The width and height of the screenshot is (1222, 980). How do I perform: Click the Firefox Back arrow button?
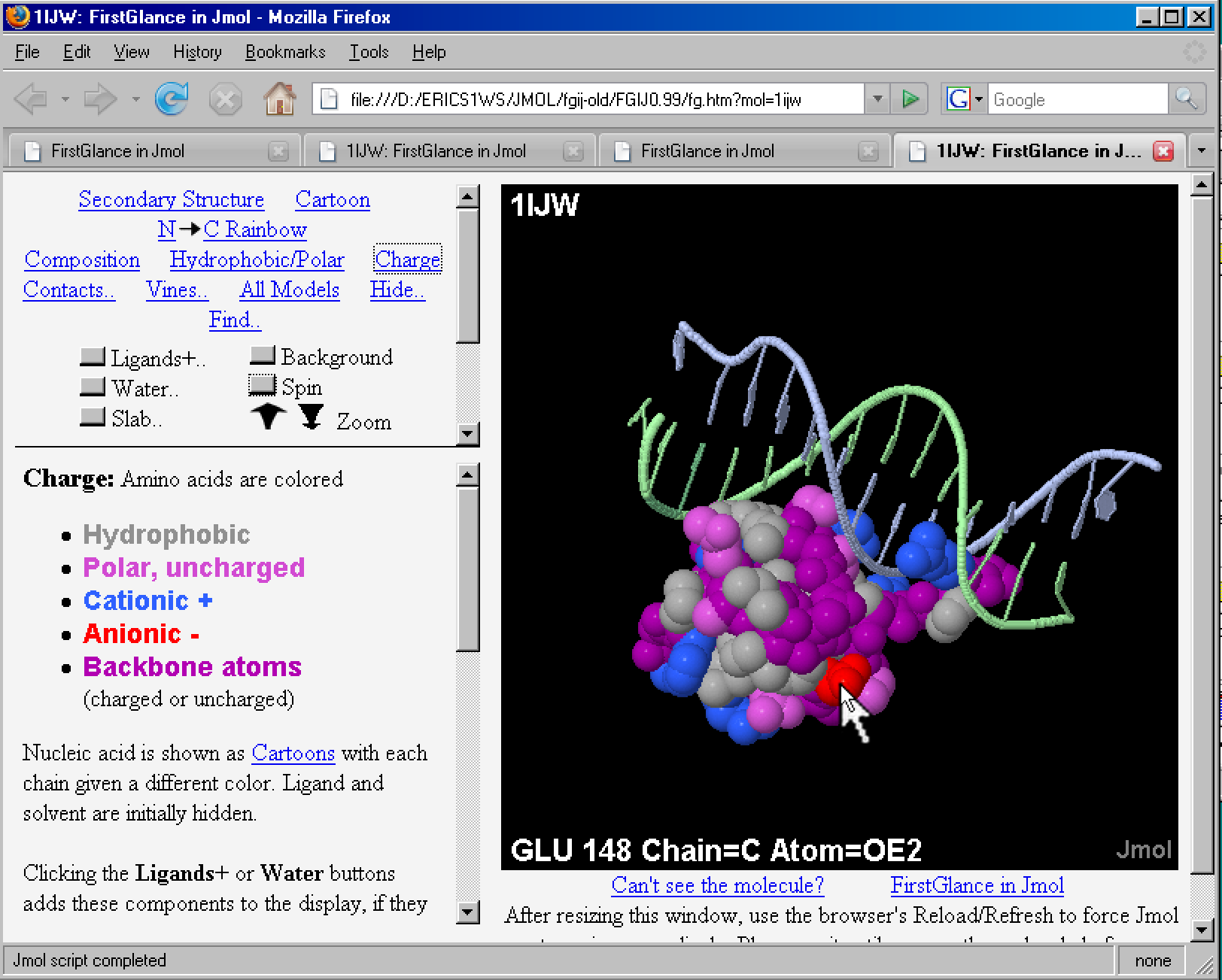pos(31,99)
